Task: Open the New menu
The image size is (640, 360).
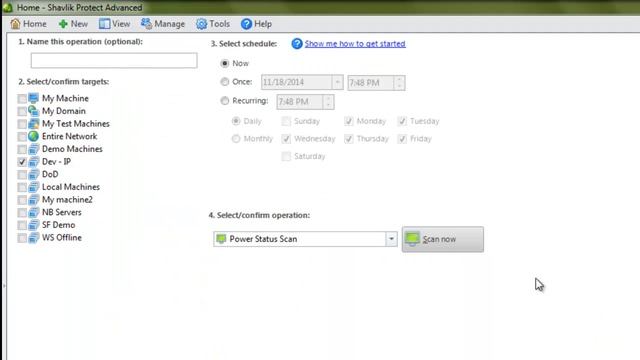Action: click(73, 24)
